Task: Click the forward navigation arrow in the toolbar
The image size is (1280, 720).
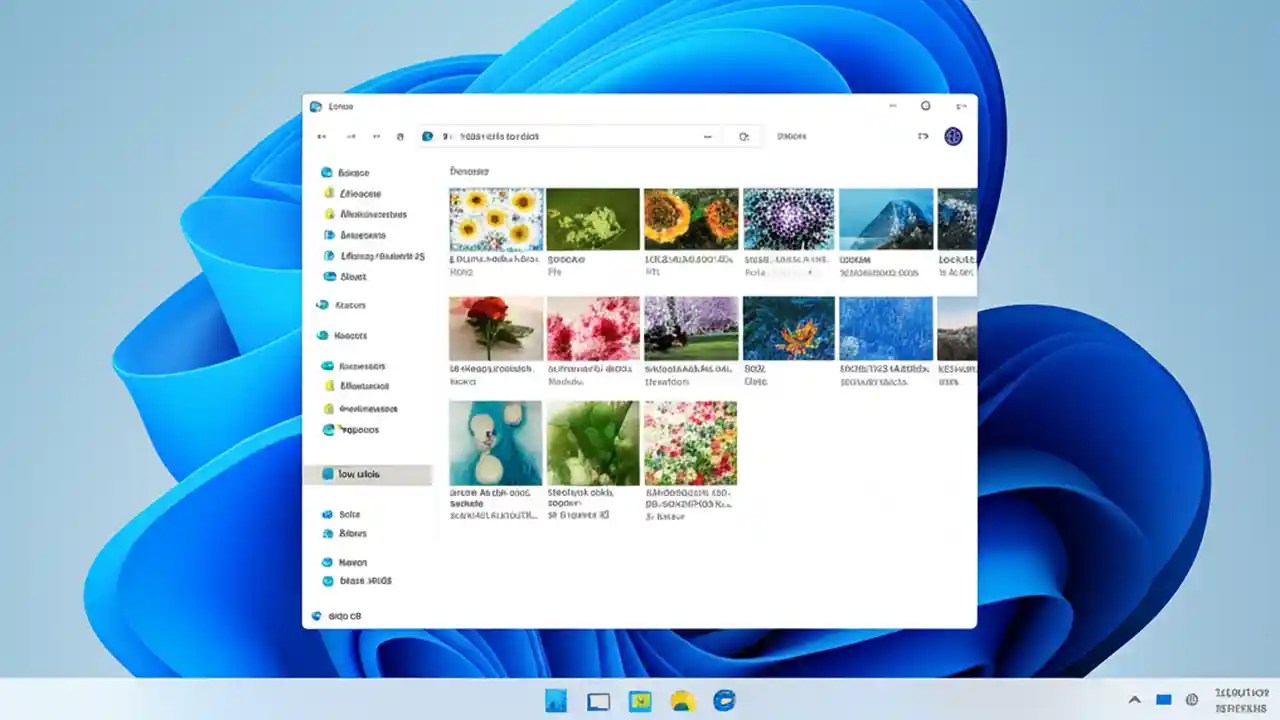Action: point(350,136)
